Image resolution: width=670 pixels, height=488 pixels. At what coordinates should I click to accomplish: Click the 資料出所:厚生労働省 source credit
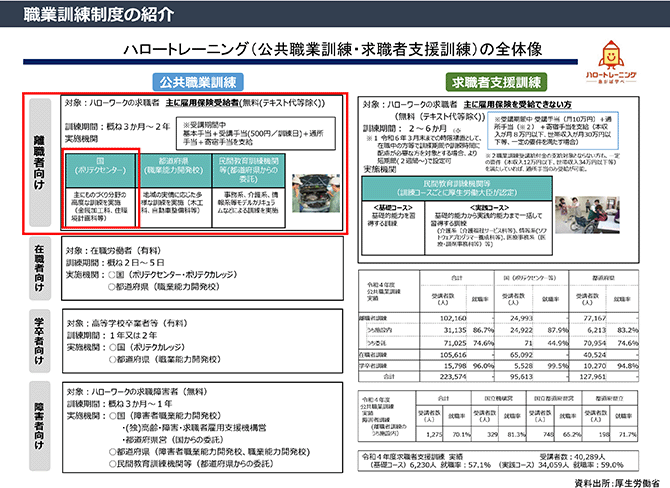pos(617,483)
